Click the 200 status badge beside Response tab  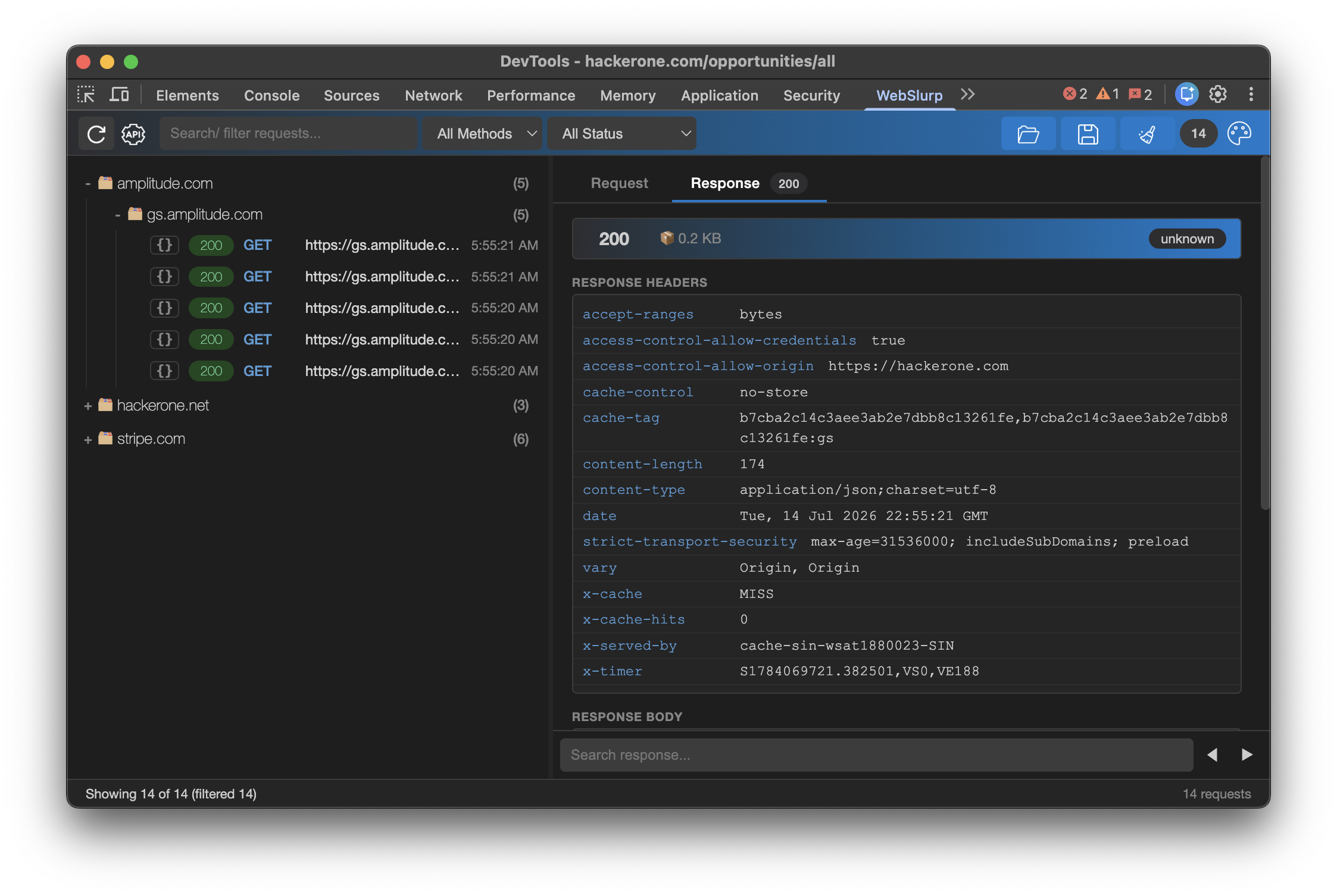click(x=788, y=184)
